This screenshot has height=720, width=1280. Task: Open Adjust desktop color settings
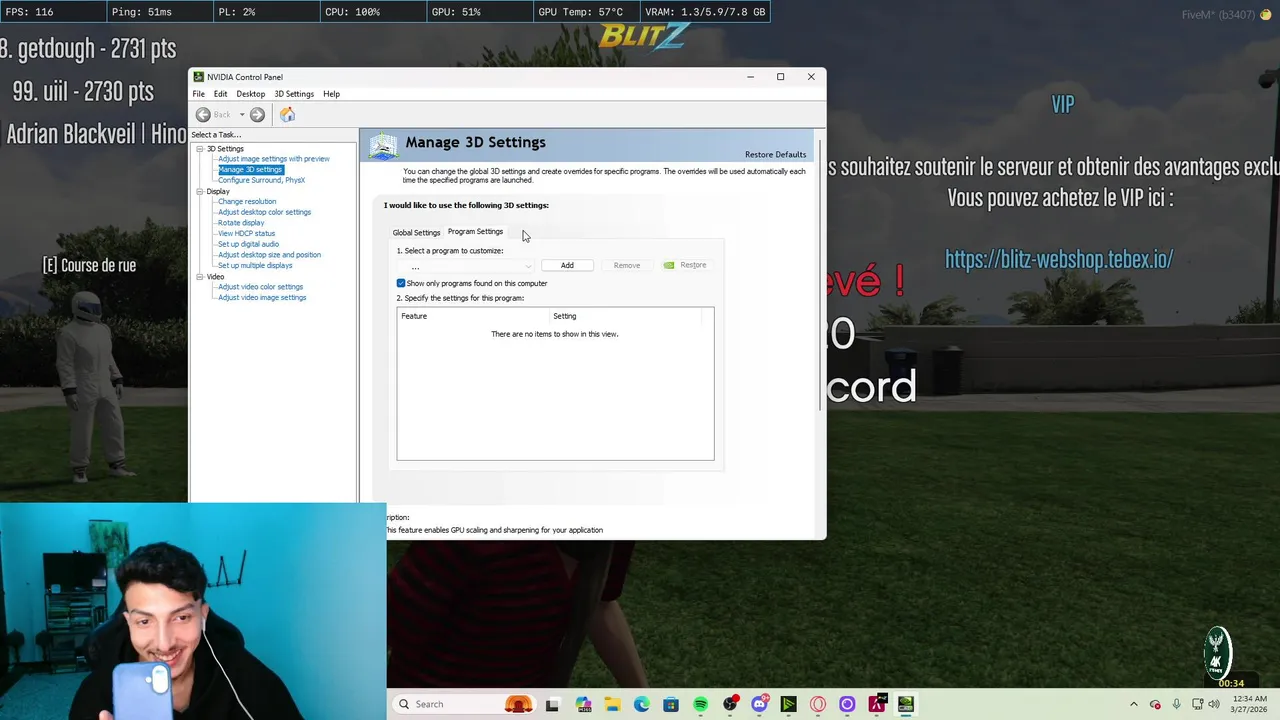(265, 212)
